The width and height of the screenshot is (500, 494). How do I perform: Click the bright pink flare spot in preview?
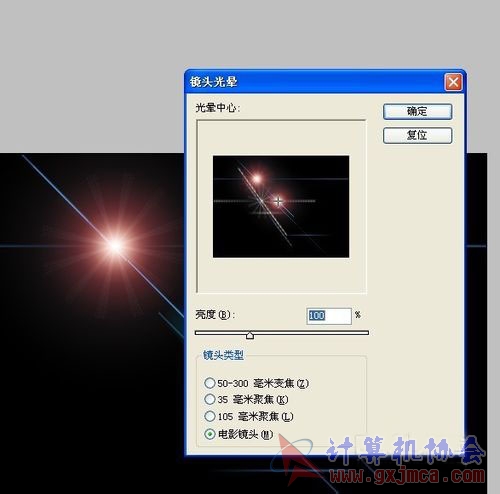click(257, 179)
